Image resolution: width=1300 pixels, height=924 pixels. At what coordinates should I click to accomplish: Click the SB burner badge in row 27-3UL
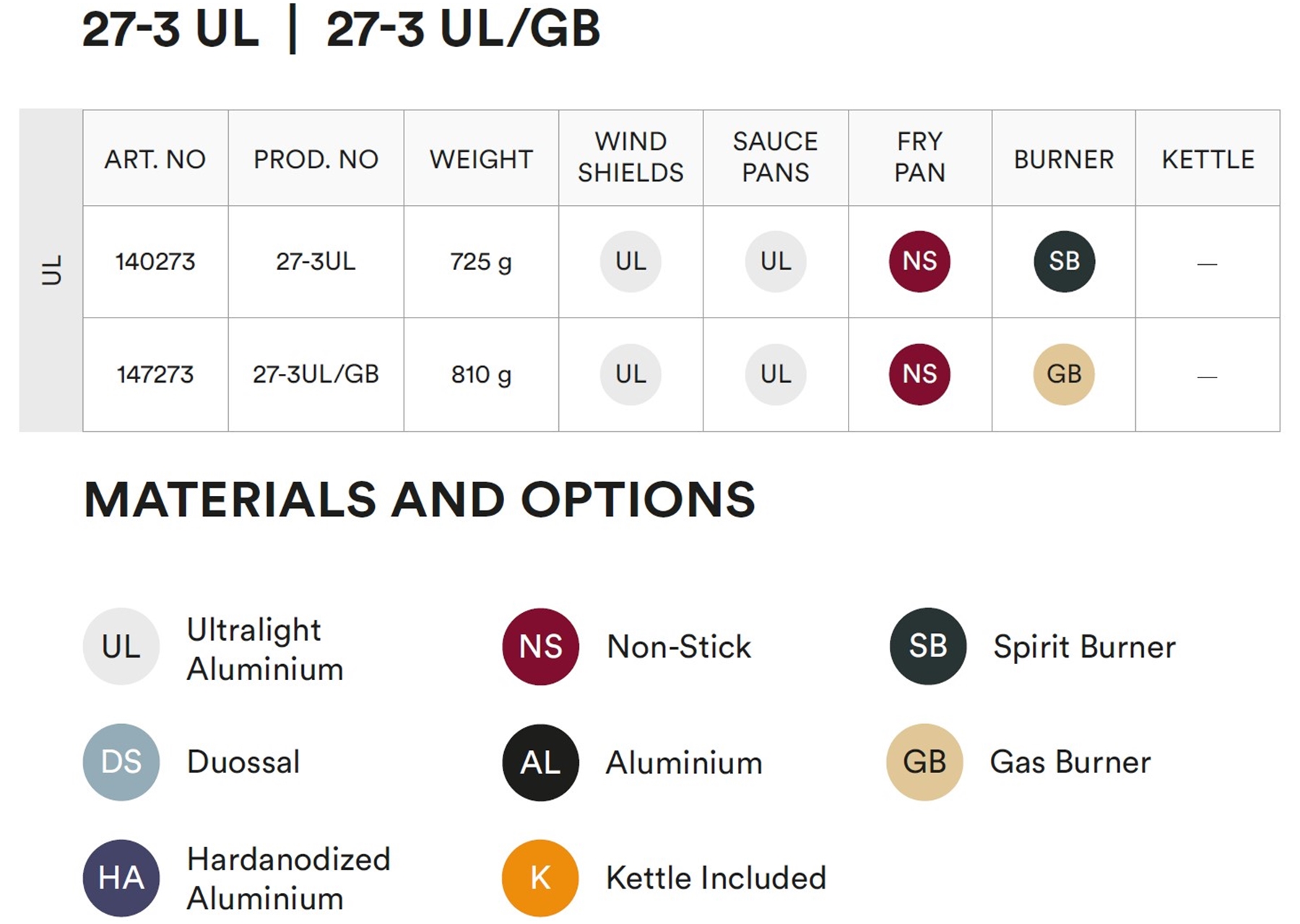[1064, 261]
